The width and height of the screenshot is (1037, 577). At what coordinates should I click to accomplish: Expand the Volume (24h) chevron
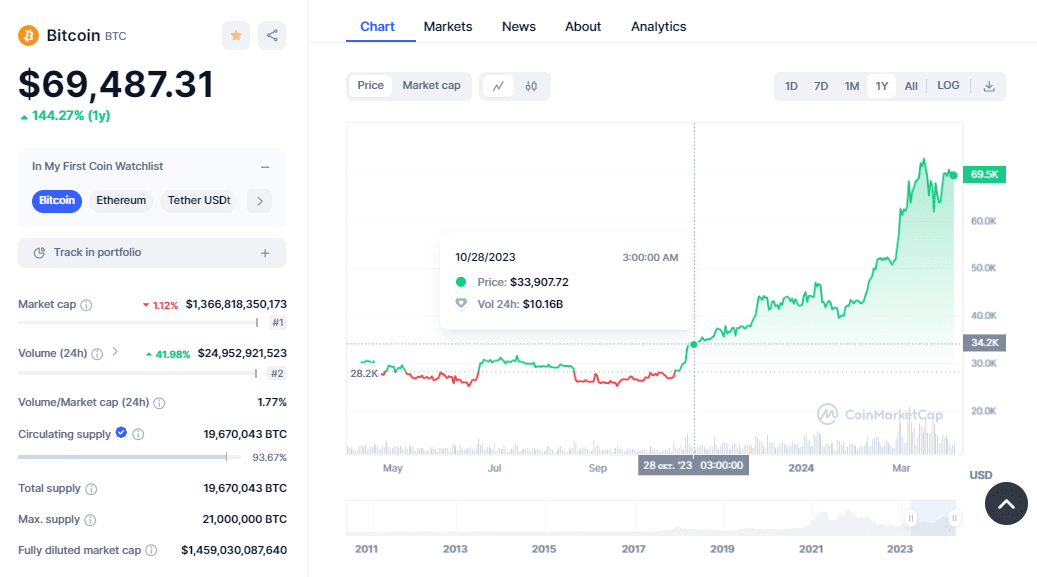(x=115, y=352)
